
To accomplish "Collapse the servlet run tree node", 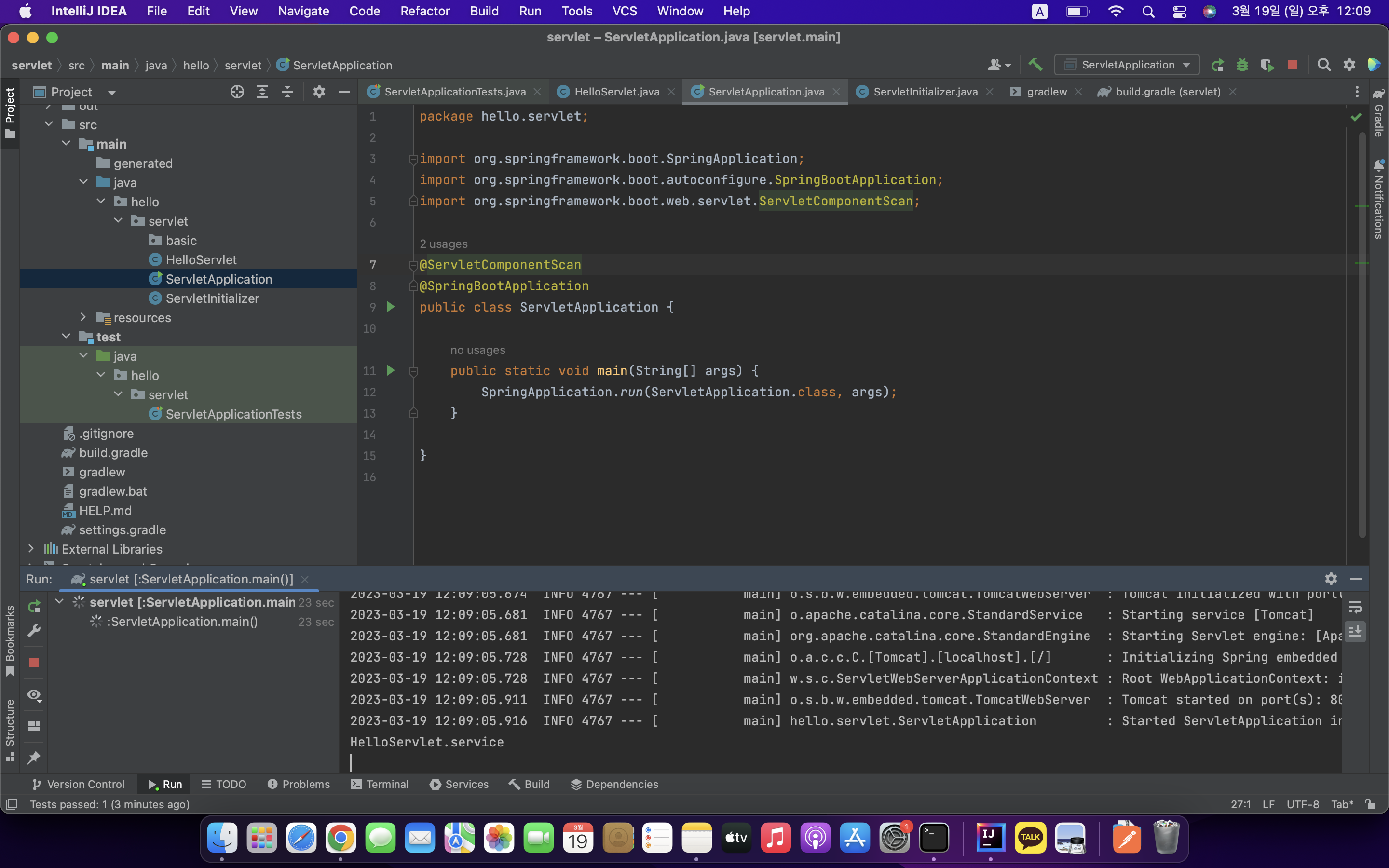I will pyautogui.click(x=60, y=602).
